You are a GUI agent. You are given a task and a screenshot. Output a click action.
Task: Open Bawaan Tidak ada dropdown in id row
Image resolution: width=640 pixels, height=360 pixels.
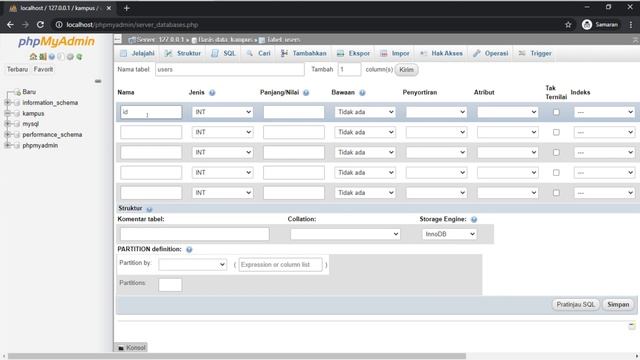point(365,112)
